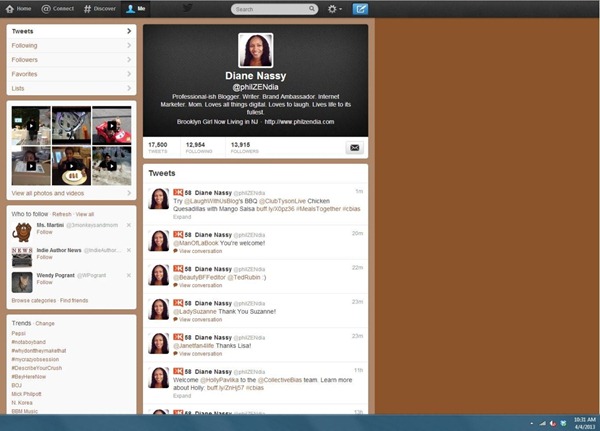Click the envelope direct message button

355,148
